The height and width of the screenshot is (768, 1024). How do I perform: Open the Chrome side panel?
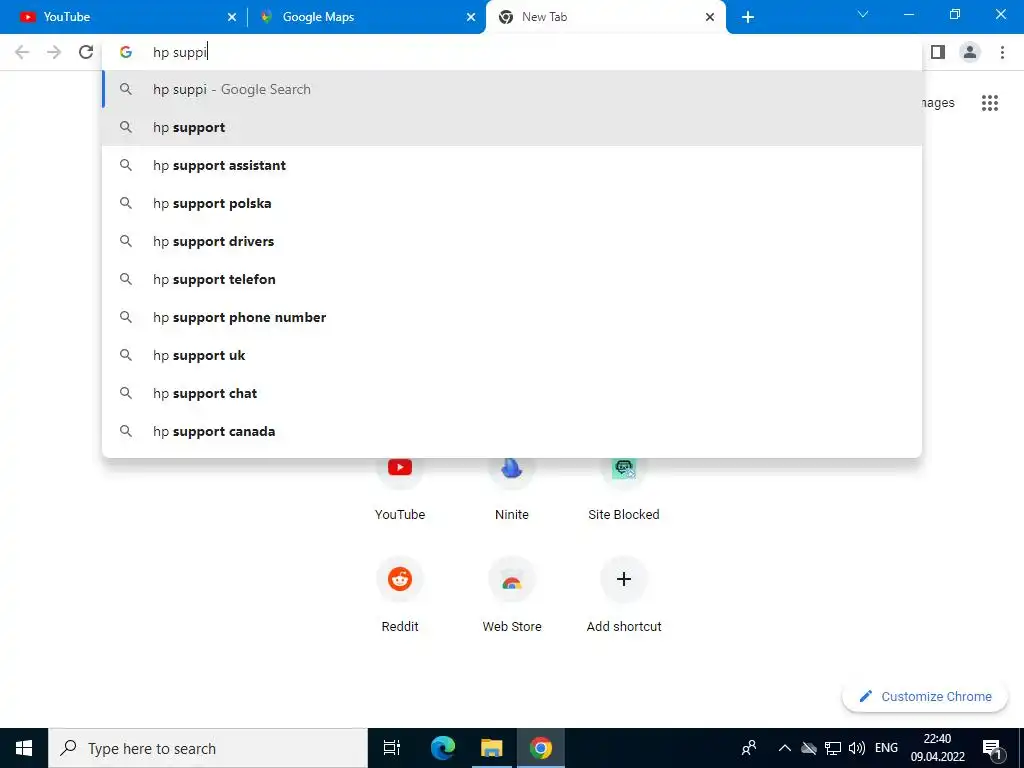[x=938, y=52]
